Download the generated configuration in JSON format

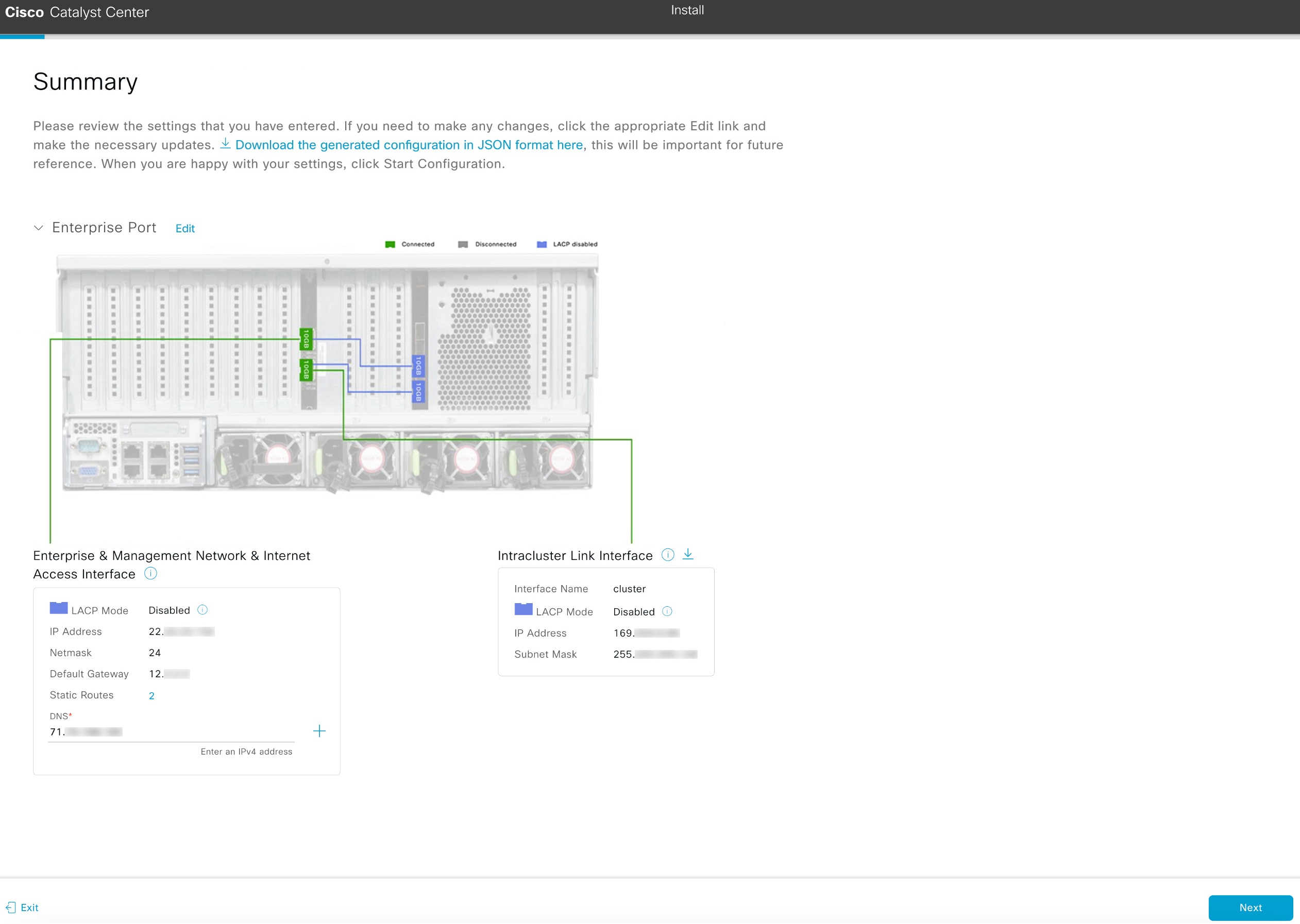pyautogui.click(x=409, y=145)
